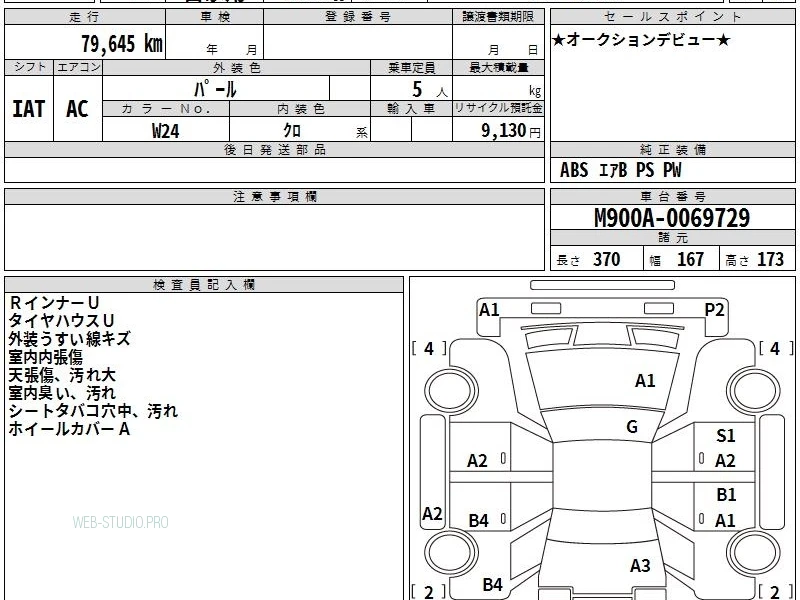Select the クロ interior color value

[x=292, y=131]
